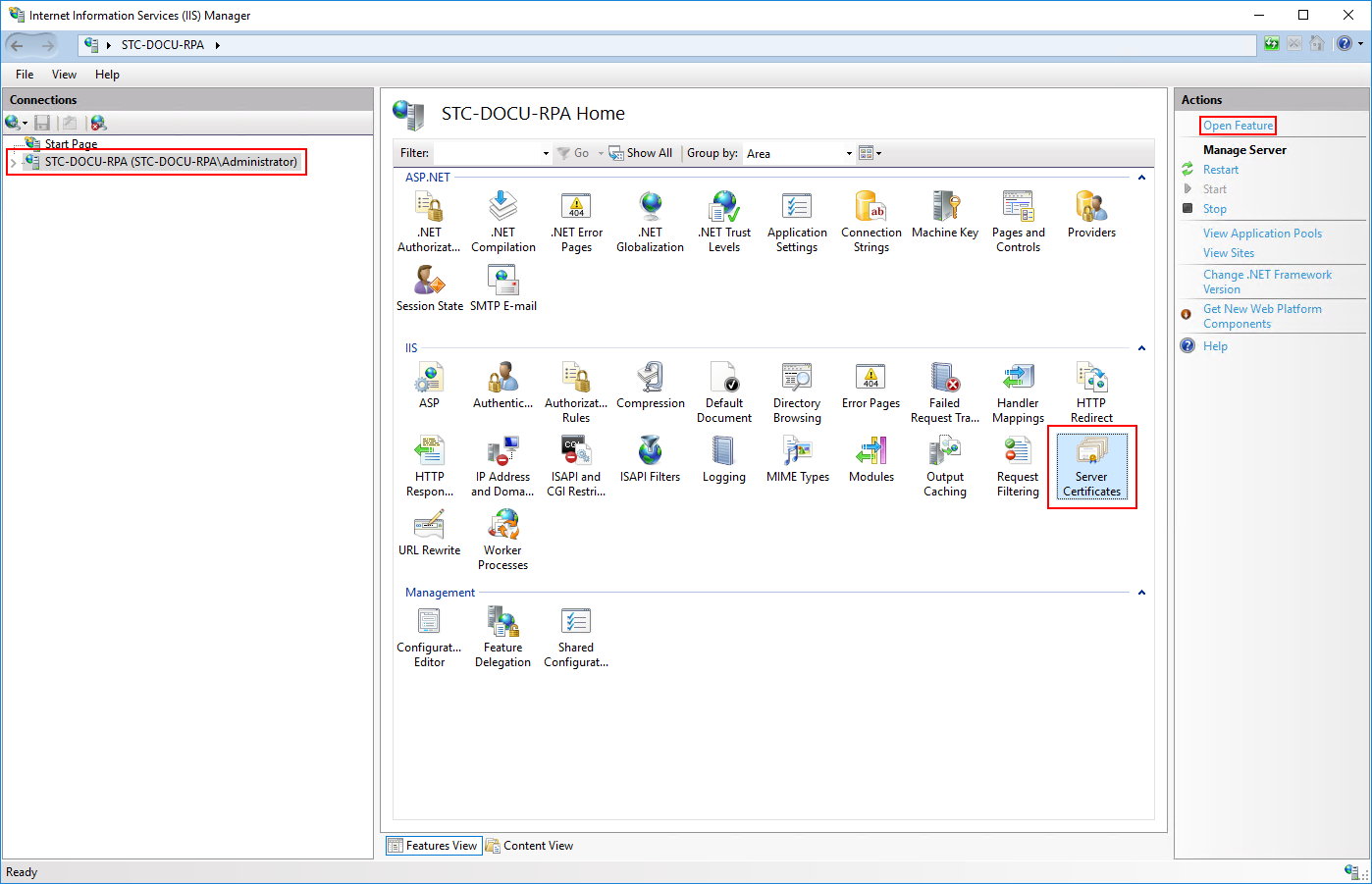The width and height of the screenshot is (1372, 884).
Task: Select the SMTP E-mail feature
Action: (502, 285)
